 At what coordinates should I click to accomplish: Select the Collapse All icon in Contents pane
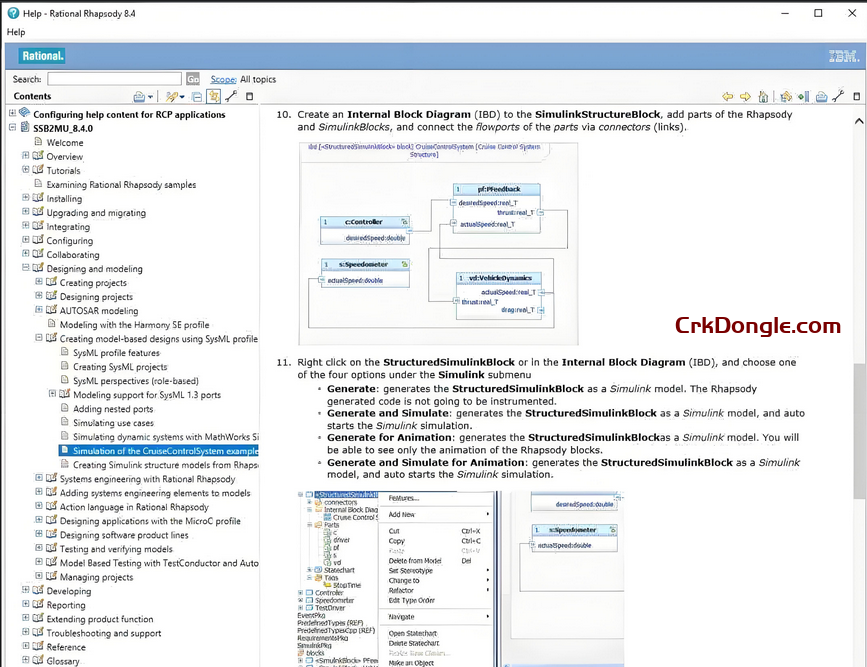(x=196, y=96)
